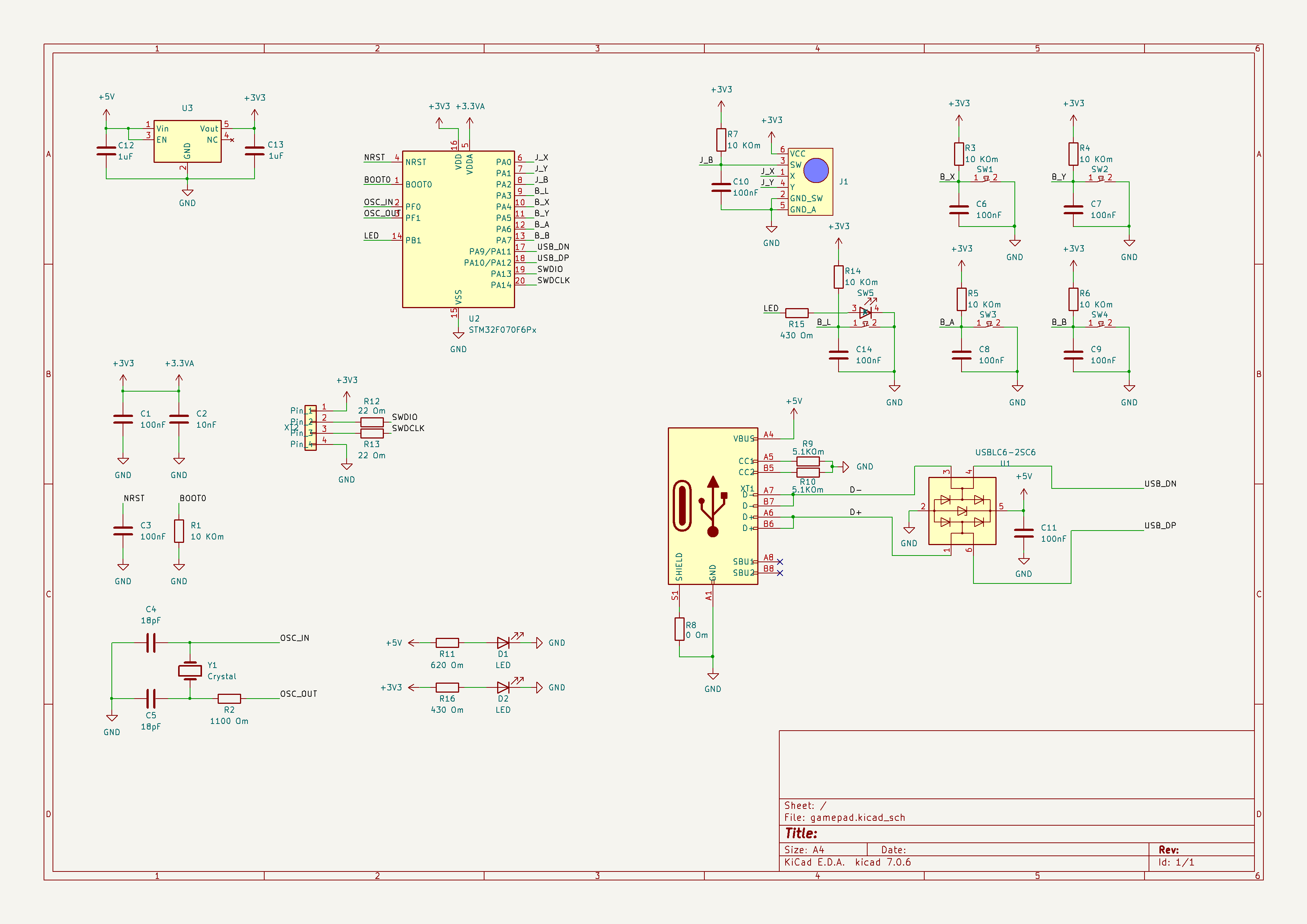
Task: Select capacitor C13 1uF symbol
Action: pos(255,151)
